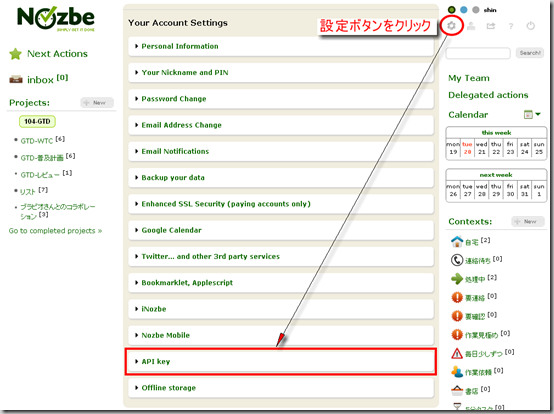Open the calendar dropdown arrow

click(x=538, y=114)
